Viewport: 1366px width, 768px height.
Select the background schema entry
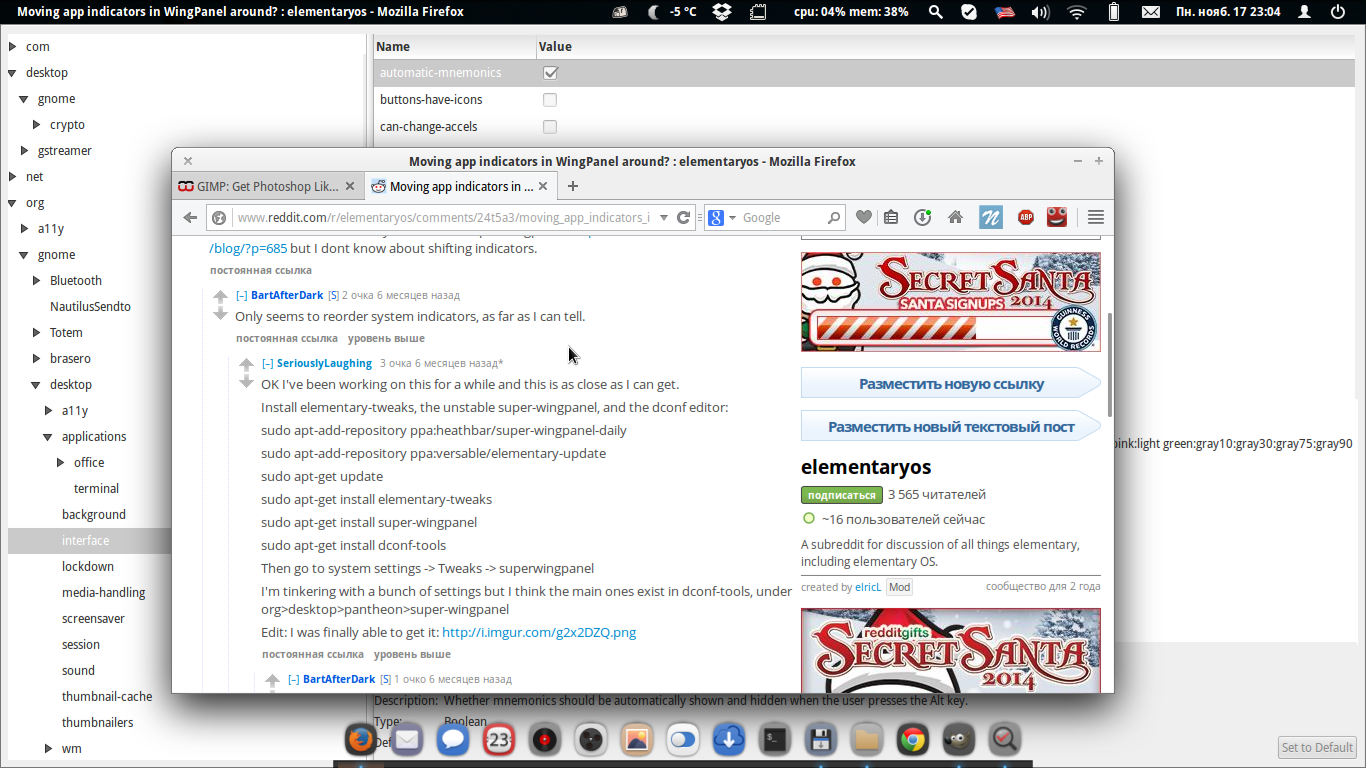click(x=94, y=515)
